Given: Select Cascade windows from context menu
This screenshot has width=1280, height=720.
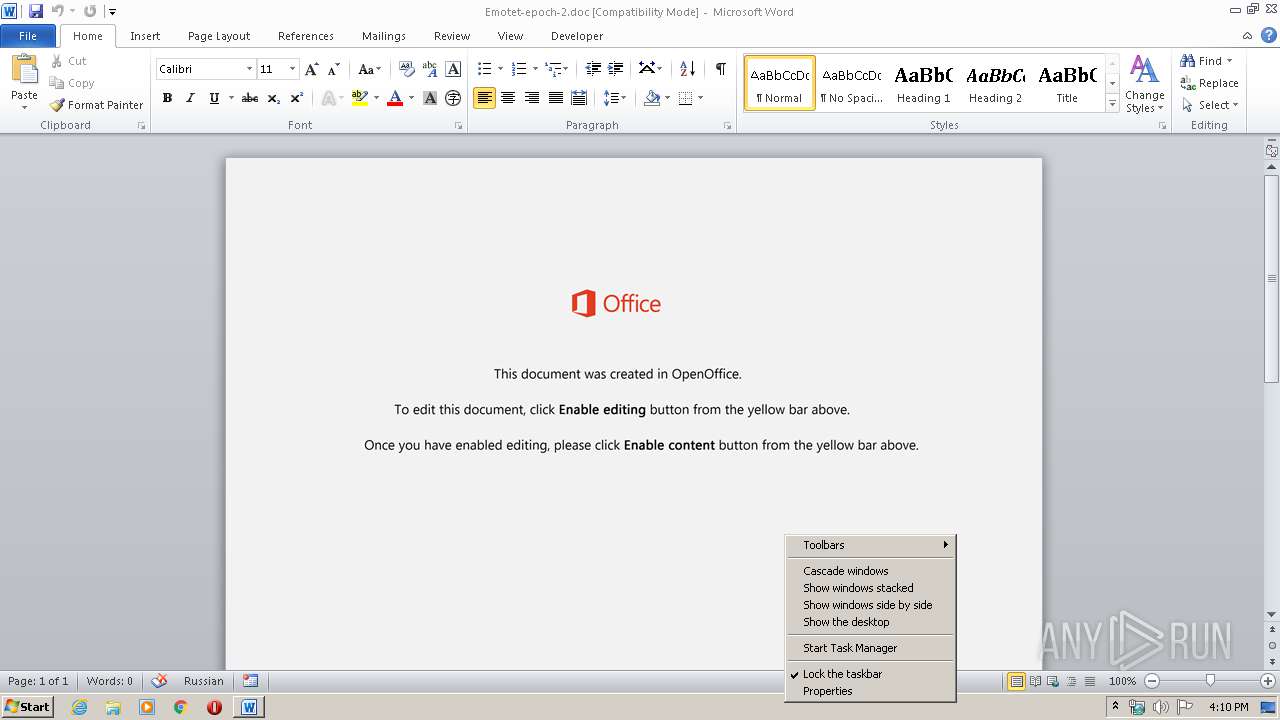Looking at the screenshot, I should click(846, 571).
